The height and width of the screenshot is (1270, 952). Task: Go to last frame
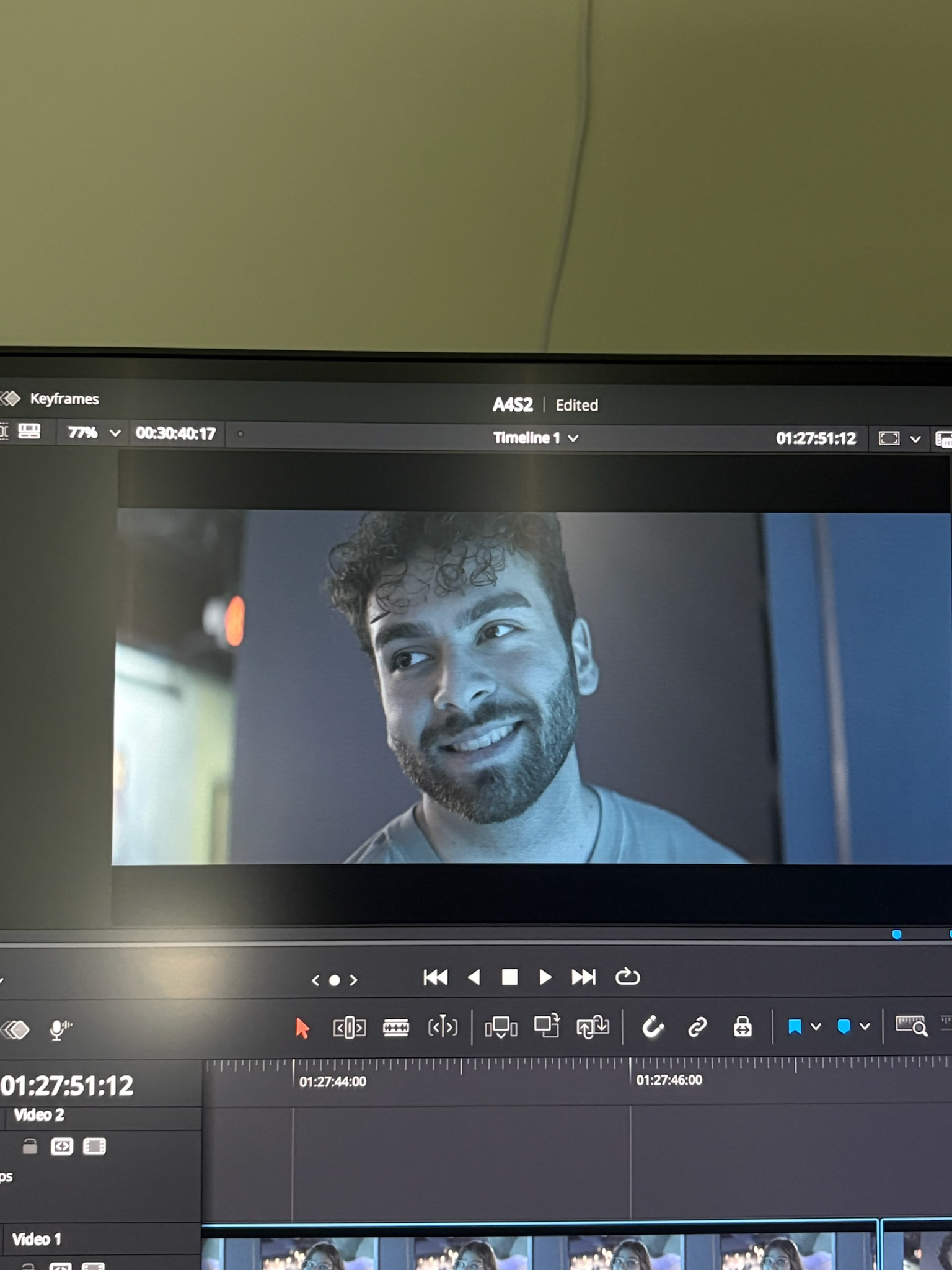583,977
